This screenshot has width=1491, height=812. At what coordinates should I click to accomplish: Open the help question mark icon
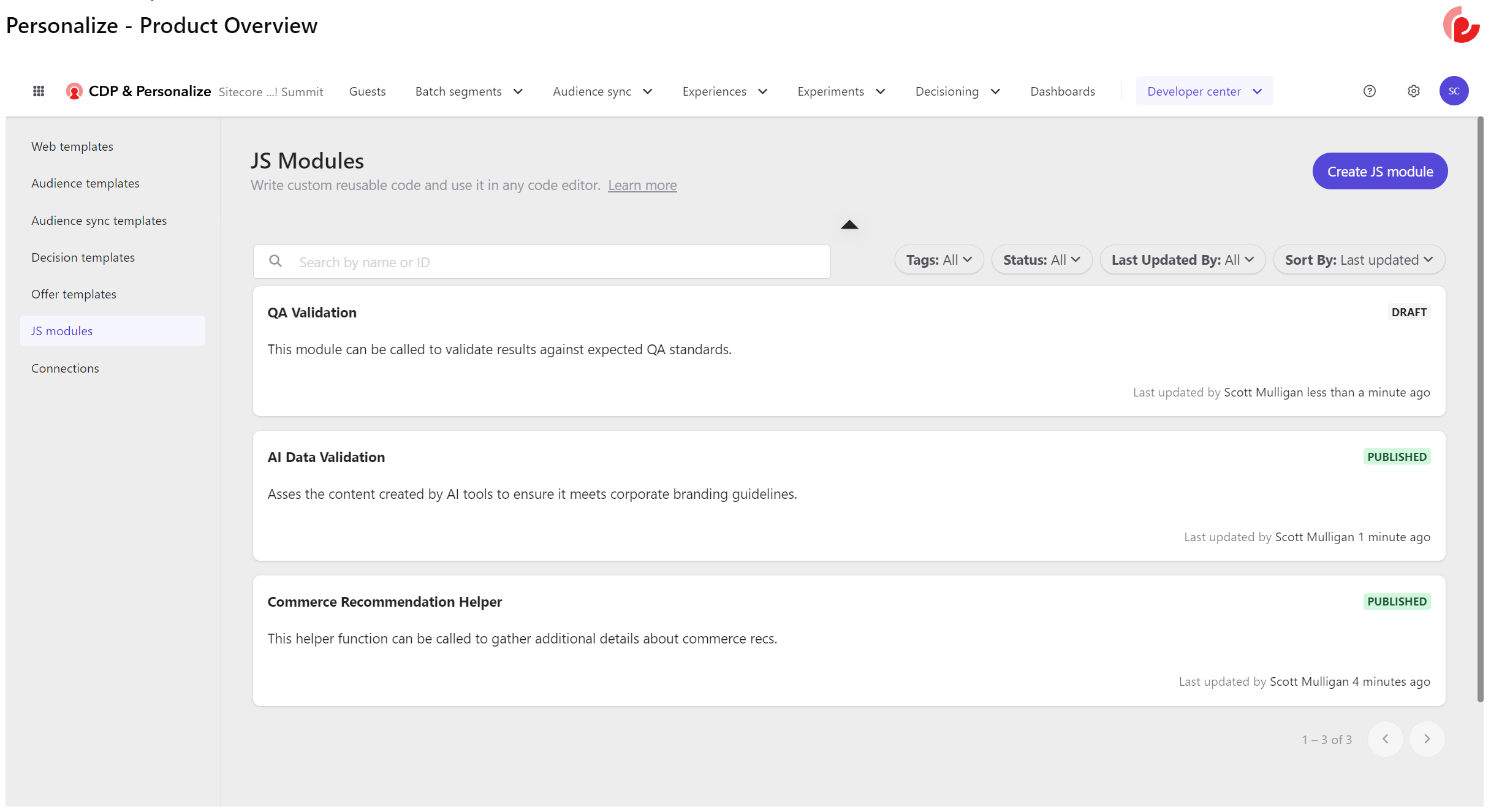pos(1369,91)
